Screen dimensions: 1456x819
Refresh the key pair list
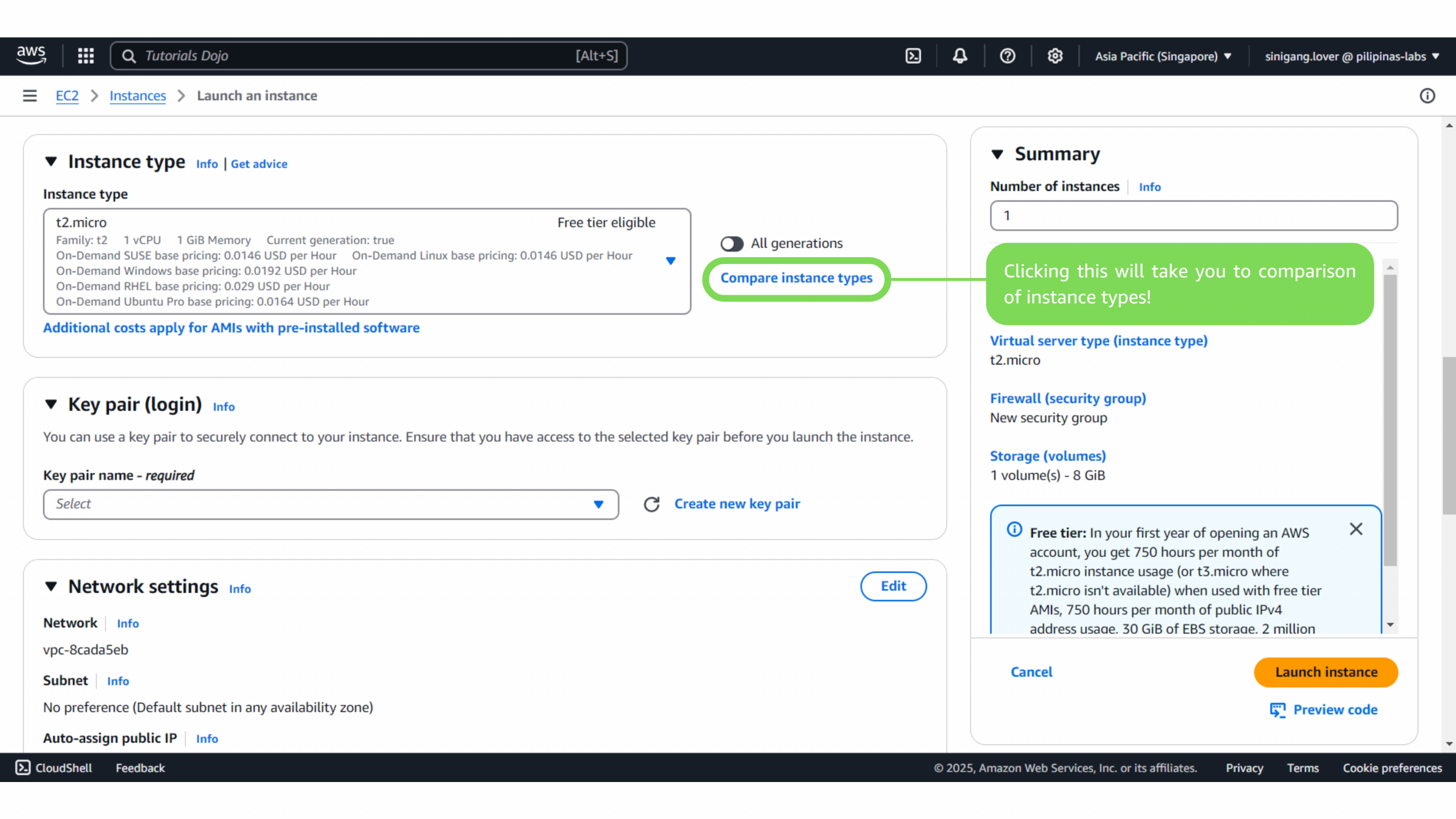[x=651, y=504]
